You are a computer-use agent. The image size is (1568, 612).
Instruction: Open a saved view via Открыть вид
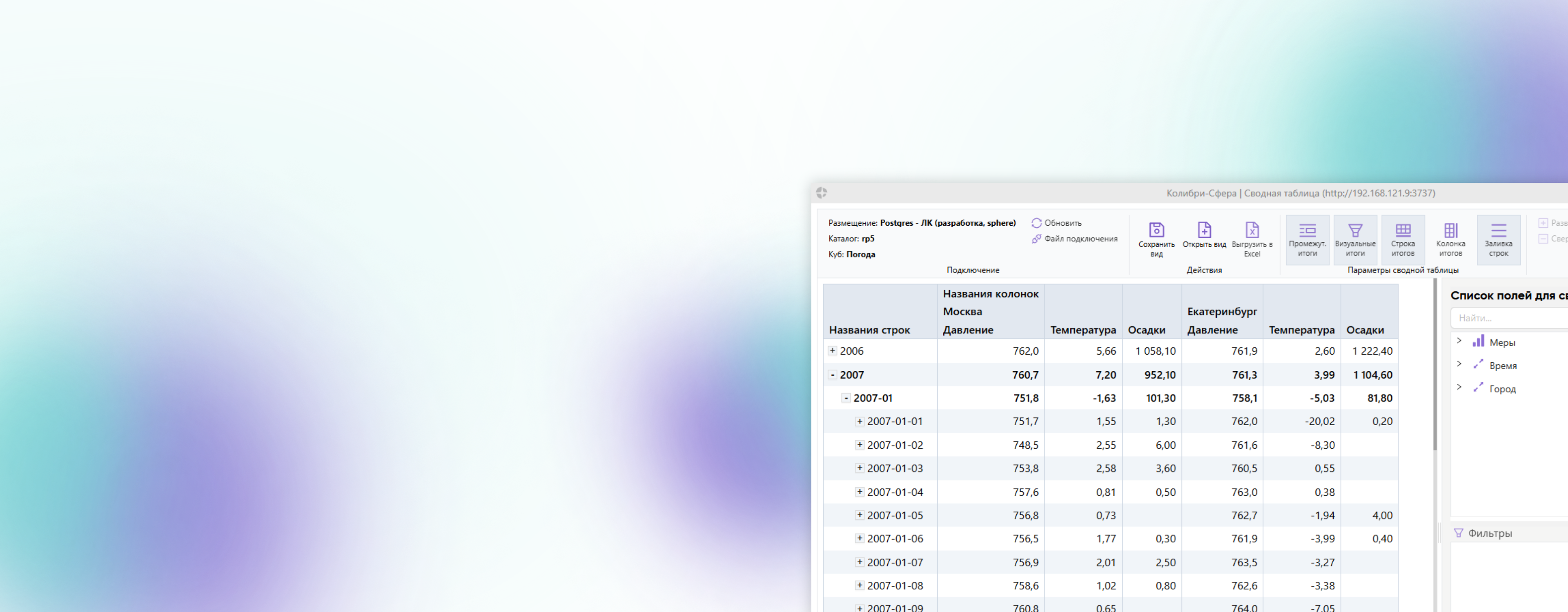click(1204, 235)
